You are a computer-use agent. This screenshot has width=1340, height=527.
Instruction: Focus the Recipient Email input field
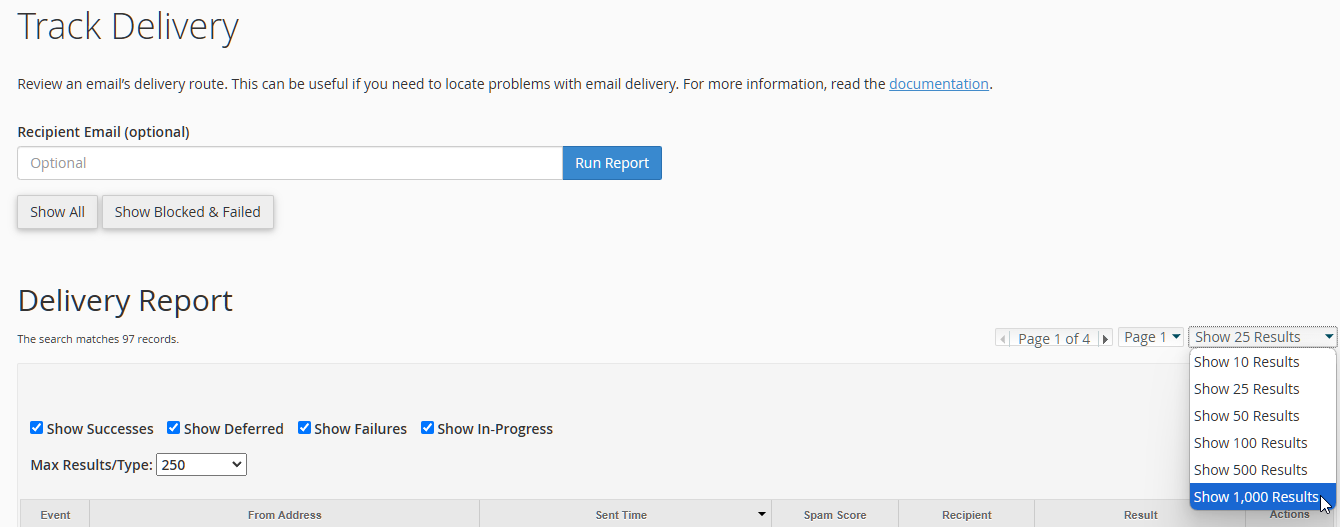click(290, 163)
